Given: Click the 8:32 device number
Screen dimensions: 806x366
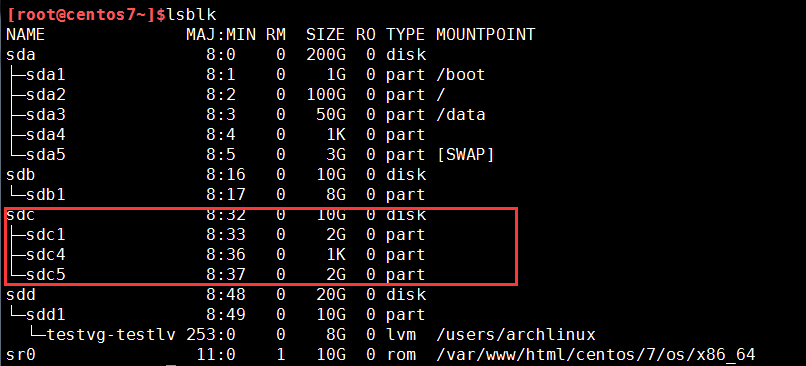Looking at the screenshot, I should click(226, 215).
